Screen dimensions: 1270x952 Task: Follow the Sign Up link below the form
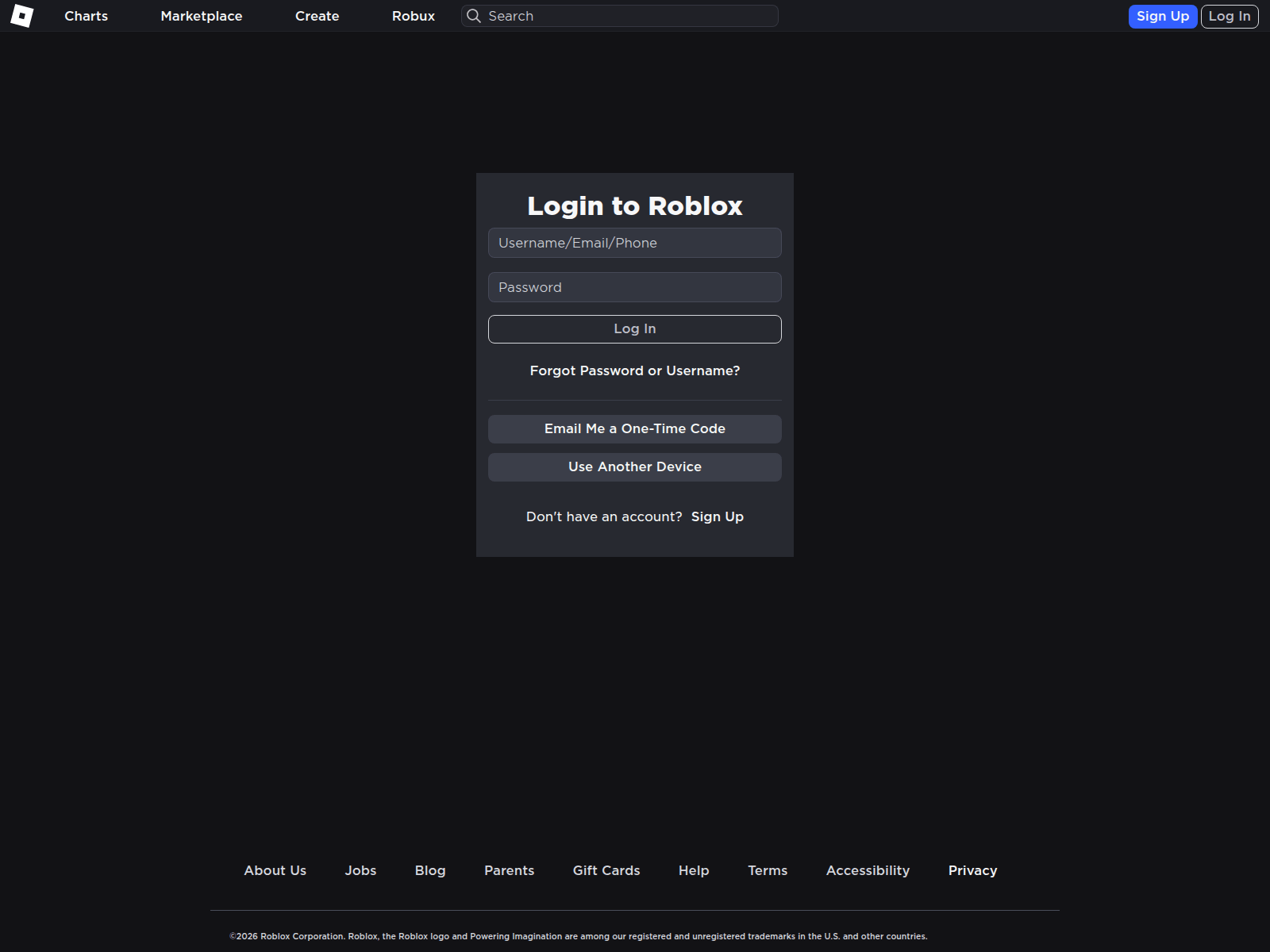click(x=718, y=516)
